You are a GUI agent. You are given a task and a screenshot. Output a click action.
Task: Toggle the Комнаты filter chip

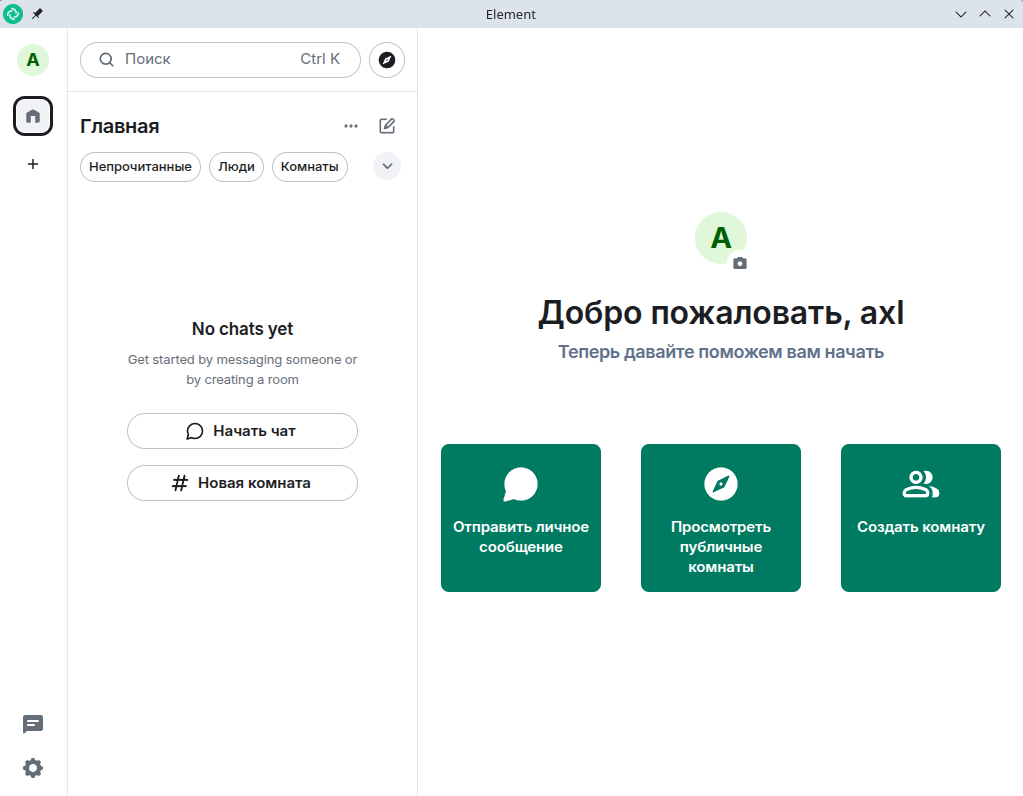[309, 167]
